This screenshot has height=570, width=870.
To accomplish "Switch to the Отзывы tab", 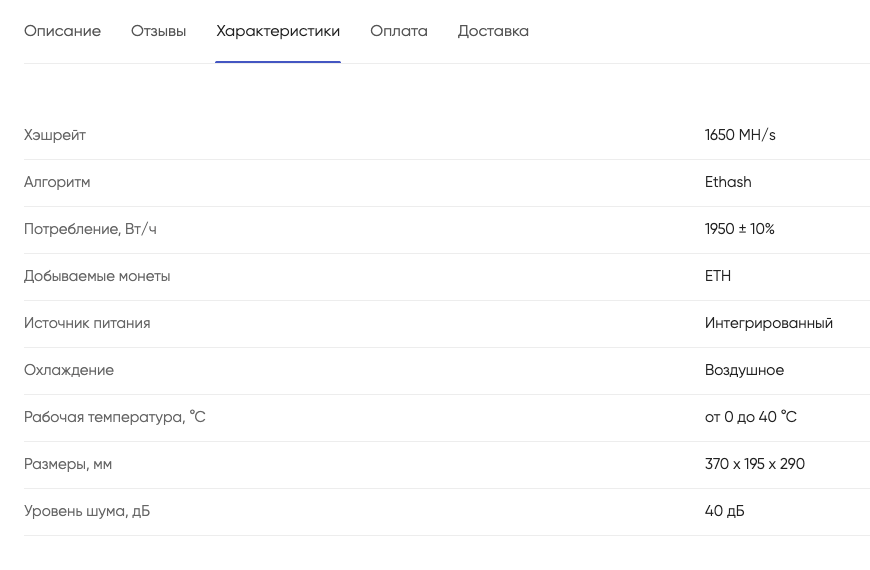I will point(158,31).
